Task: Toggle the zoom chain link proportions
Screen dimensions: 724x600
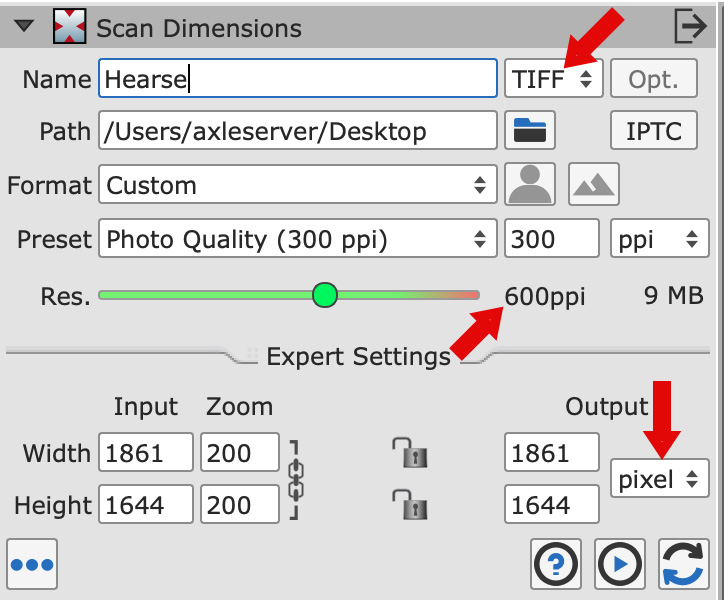Action: click(x=295, y=479)
